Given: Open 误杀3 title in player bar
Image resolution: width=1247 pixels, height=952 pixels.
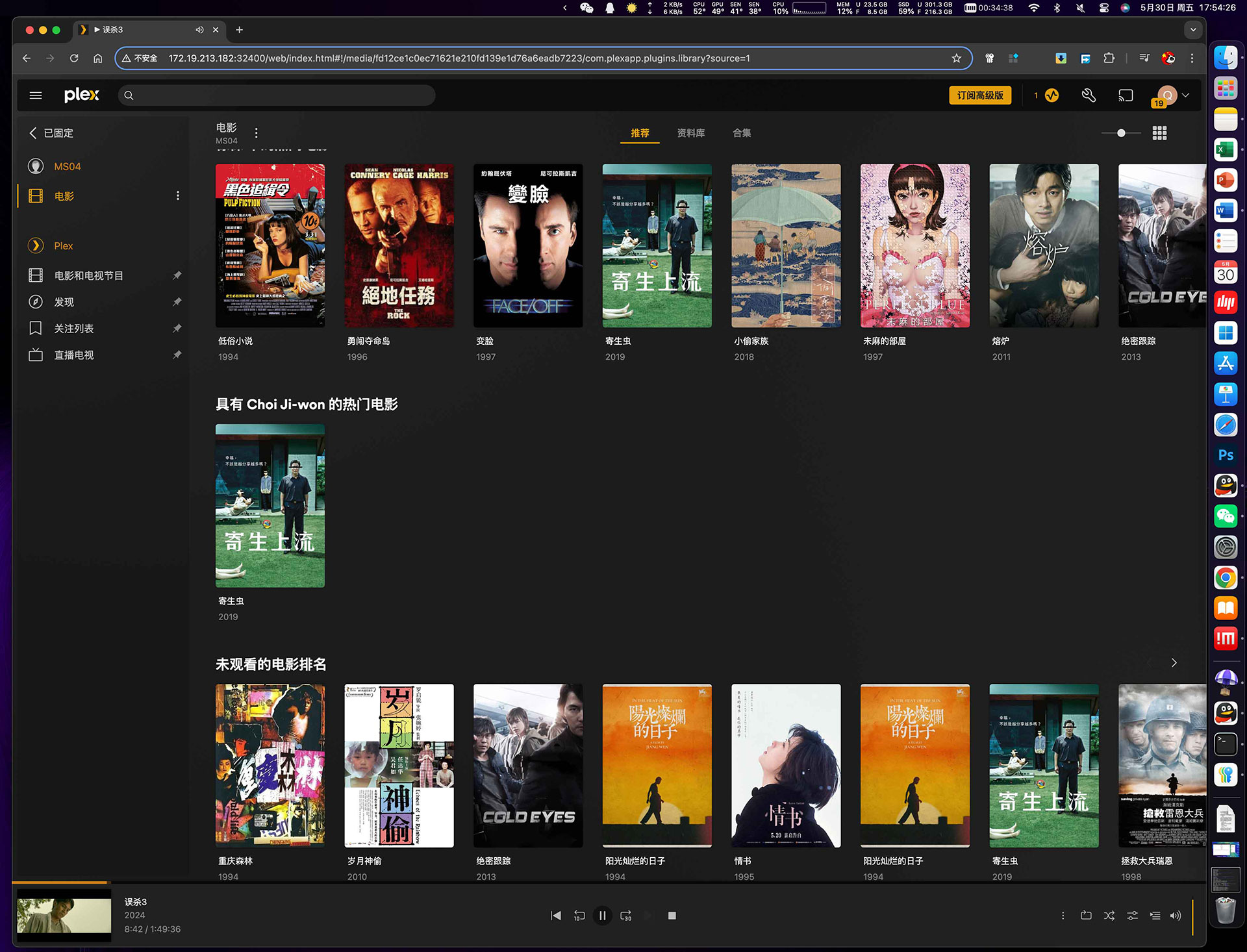Looking at the screenshot, I should [135, 902].
